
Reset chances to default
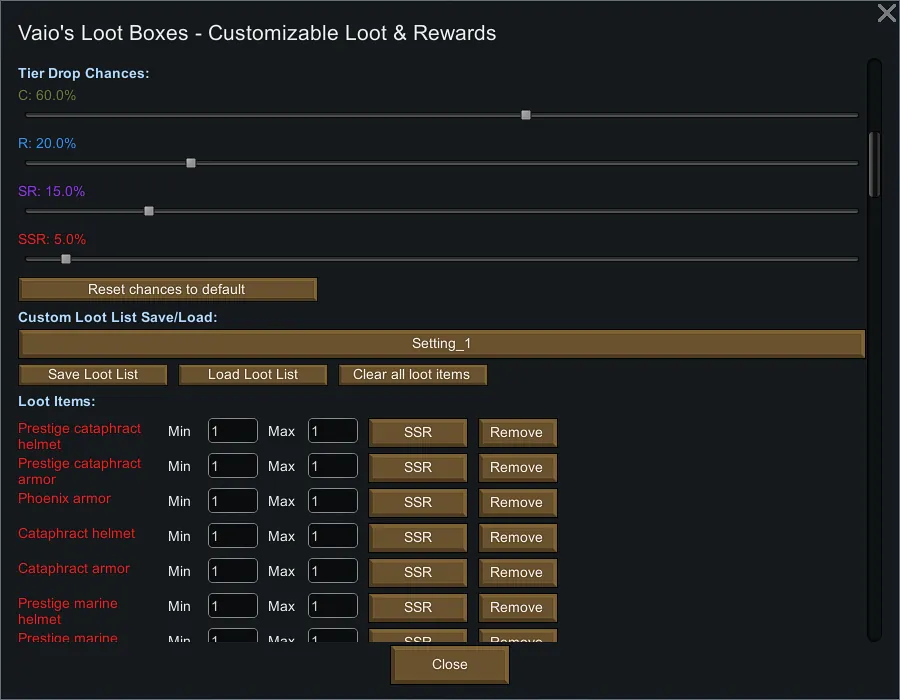coord(167,289)
